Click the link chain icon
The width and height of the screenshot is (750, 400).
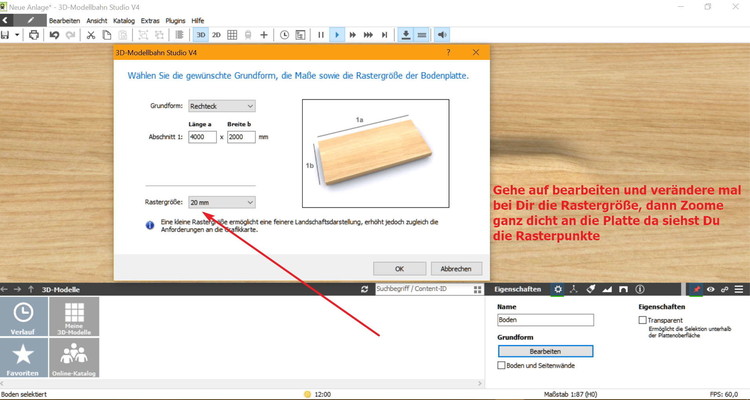725,289
